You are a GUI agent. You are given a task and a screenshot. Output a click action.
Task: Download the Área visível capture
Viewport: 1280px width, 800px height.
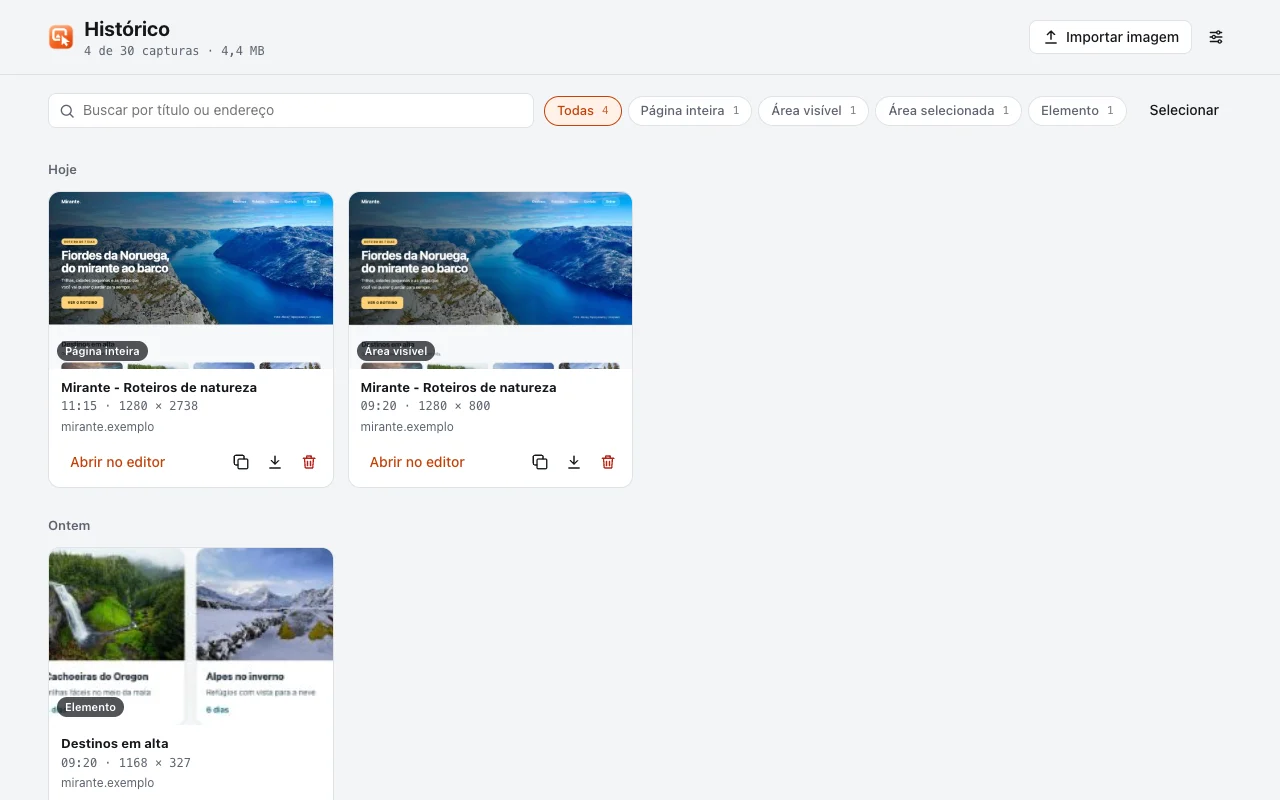pos(574,462)
